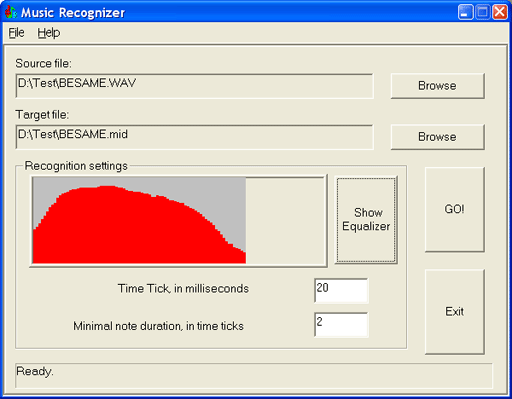
Task: Focus the Time Tick milliseconds field
Action: tap(341, 290)
